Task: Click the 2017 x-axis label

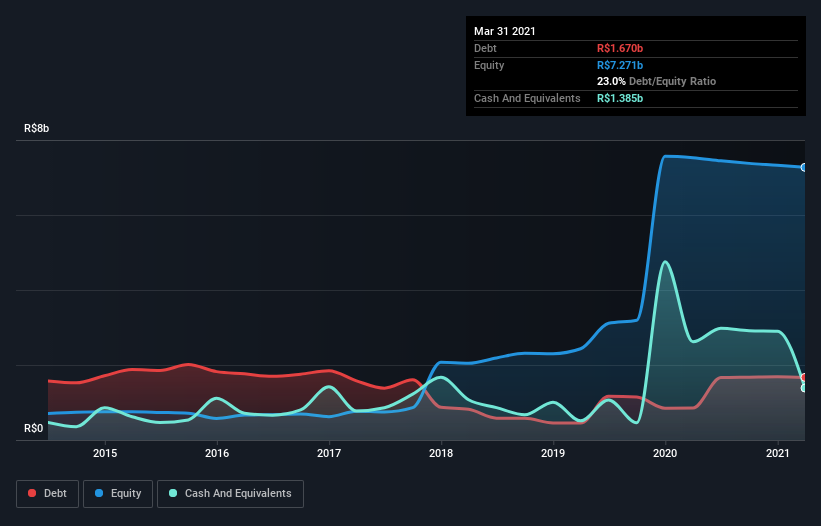Action: click(x=329, y=453)
